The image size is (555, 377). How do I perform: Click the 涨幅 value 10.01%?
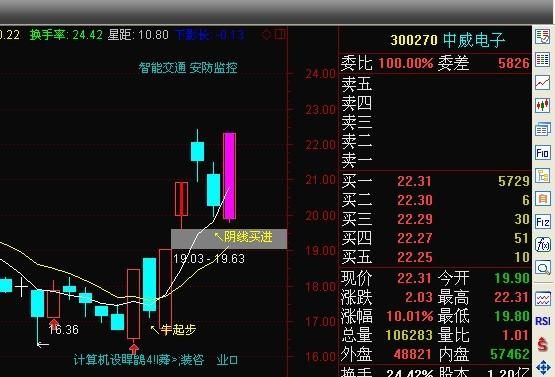[x=410, y=316]
